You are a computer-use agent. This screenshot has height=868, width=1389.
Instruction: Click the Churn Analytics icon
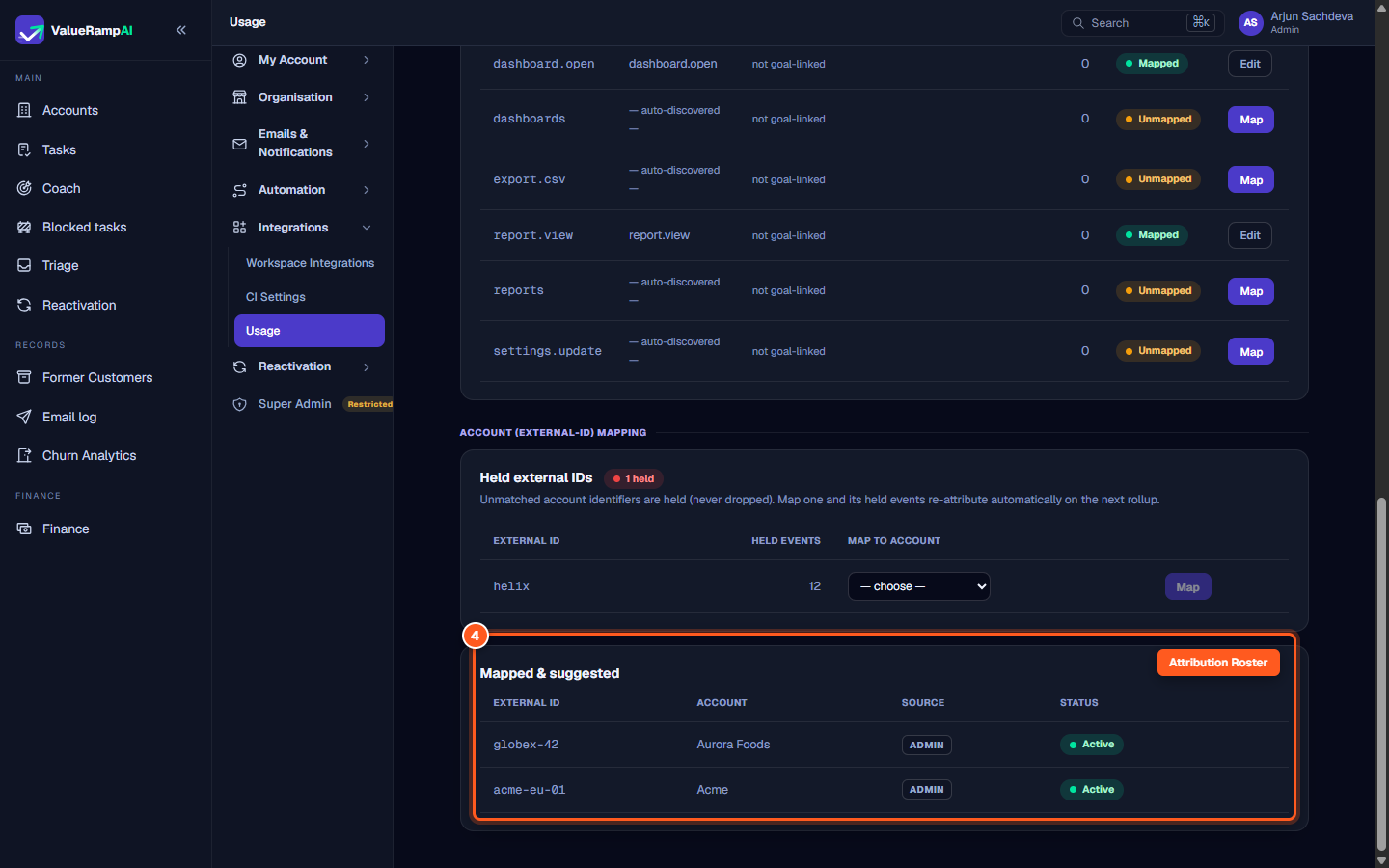[24, 455]
